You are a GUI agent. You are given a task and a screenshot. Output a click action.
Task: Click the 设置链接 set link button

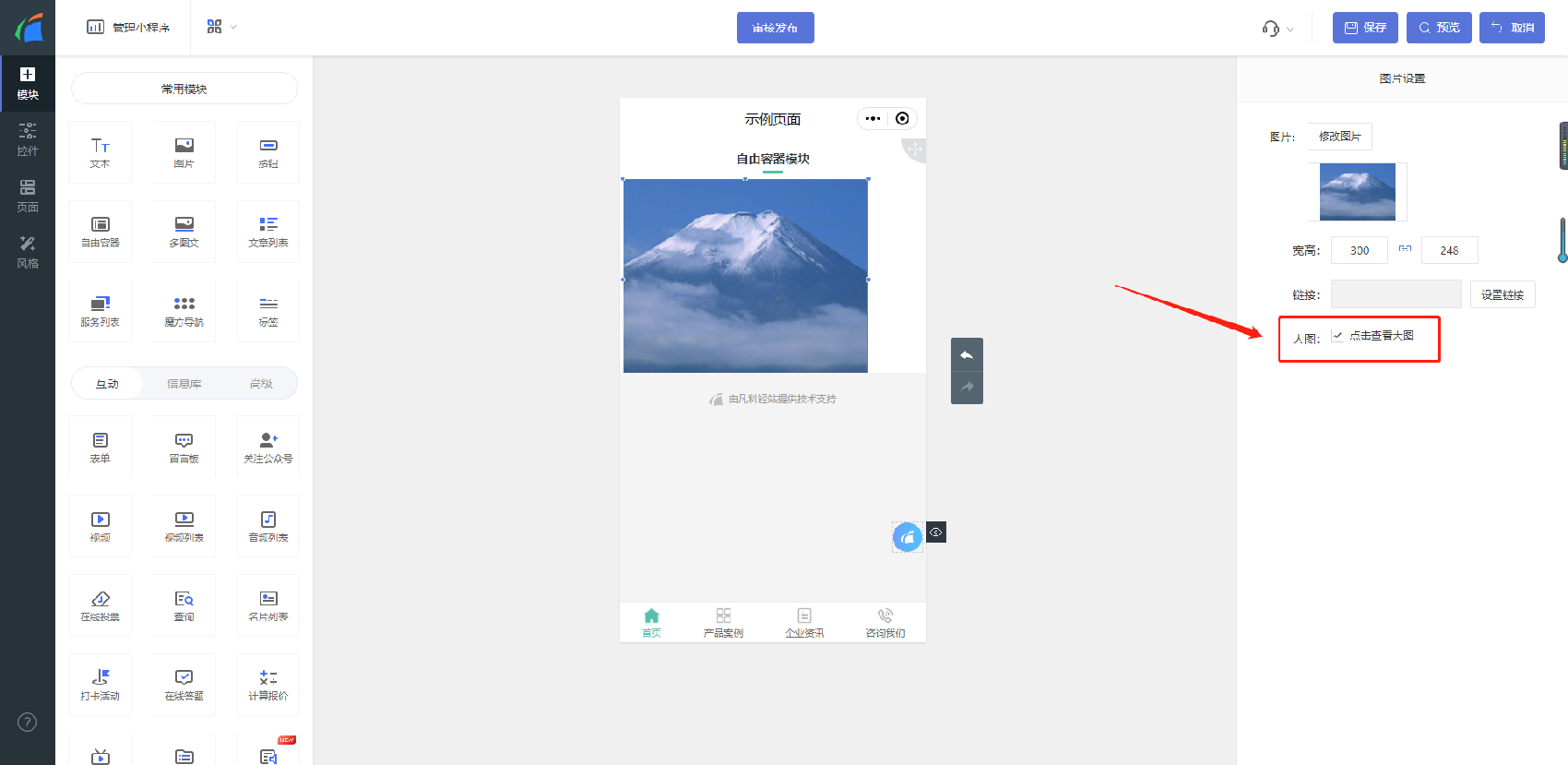[x=1503, y=294]
